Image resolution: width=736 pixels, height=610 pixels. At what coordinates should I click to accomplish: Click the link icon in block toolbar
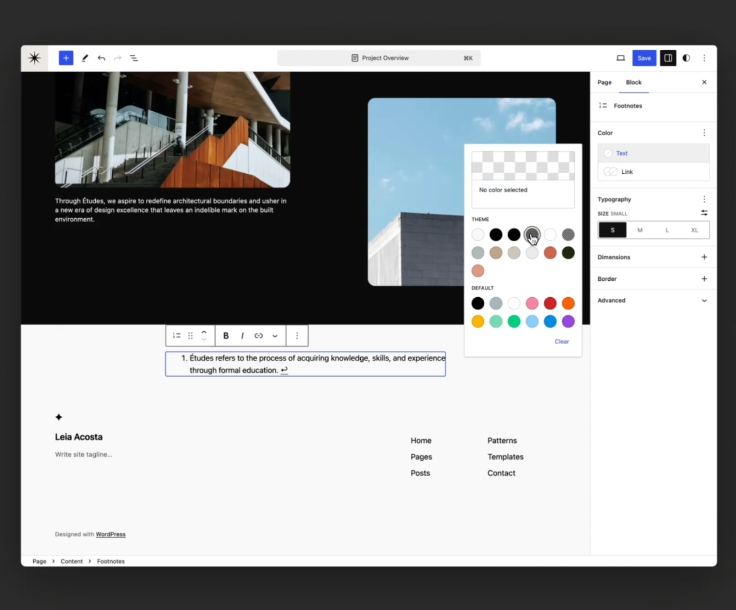click(x=258, y=336)
